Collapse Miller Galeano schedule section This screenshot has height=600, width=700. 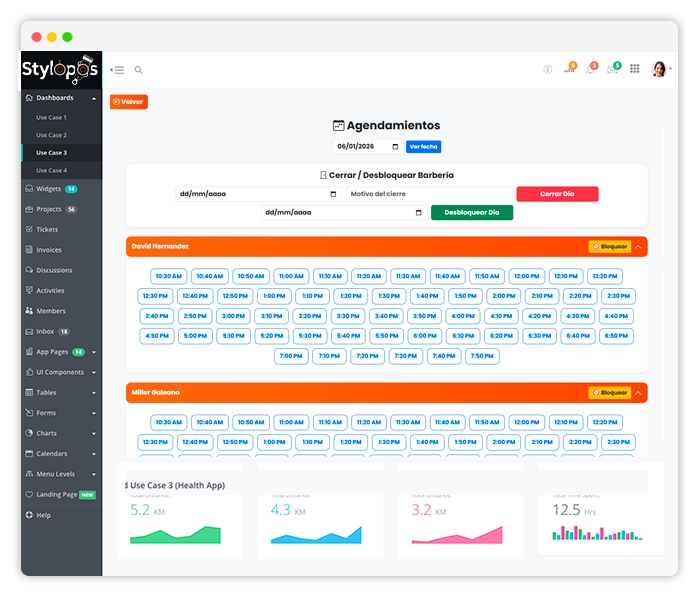pyautogui.click(x=639, y=393)
